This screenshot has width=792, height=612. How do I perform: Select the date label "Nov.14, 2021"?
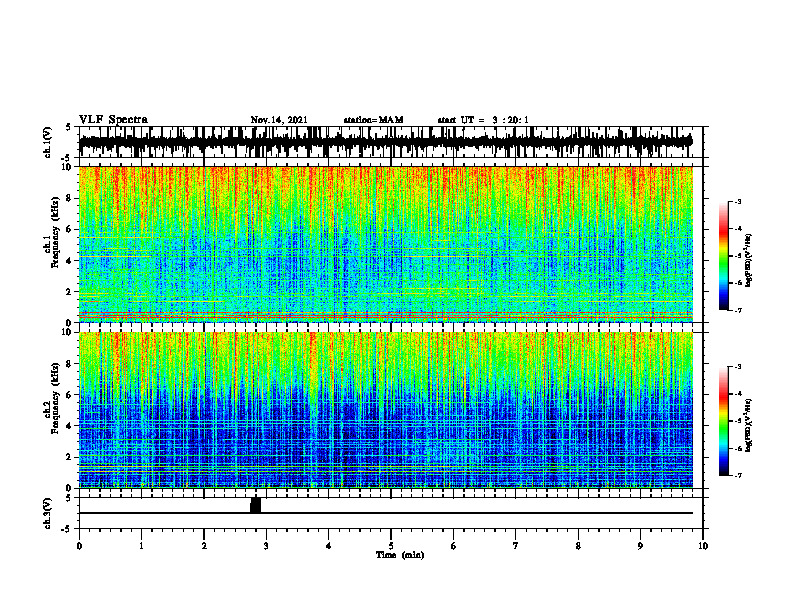pyautogui.click(x=279, y=120)
